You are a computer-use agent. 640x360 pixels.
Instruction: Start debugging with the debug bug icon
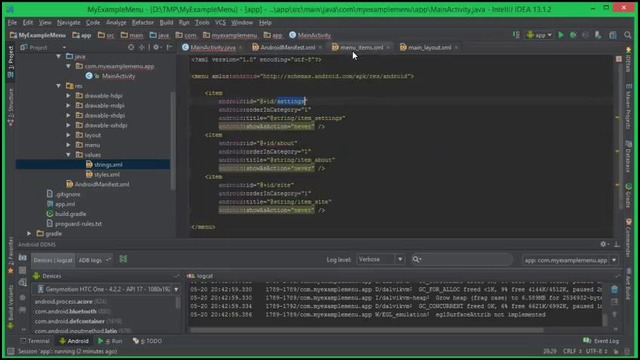click(573, 35)
